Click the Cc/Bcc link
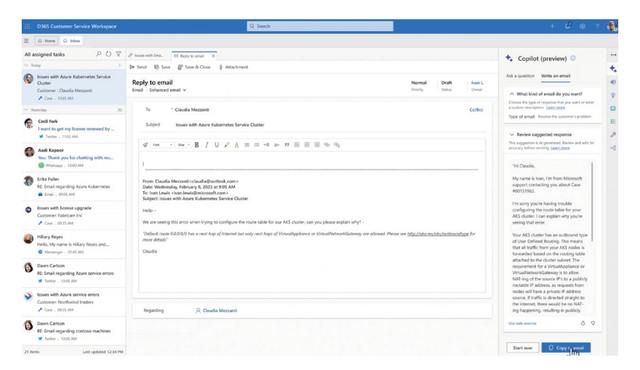The height and width of the screenshot is (370, 640). [x=476, y=110]
